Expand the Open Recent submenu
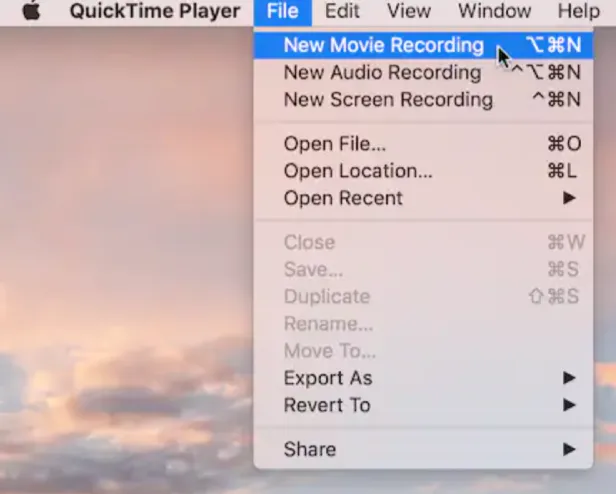Image resolution: width=616 pixels, height=494 pixels. pyautogui.click(x=343, y=198)
